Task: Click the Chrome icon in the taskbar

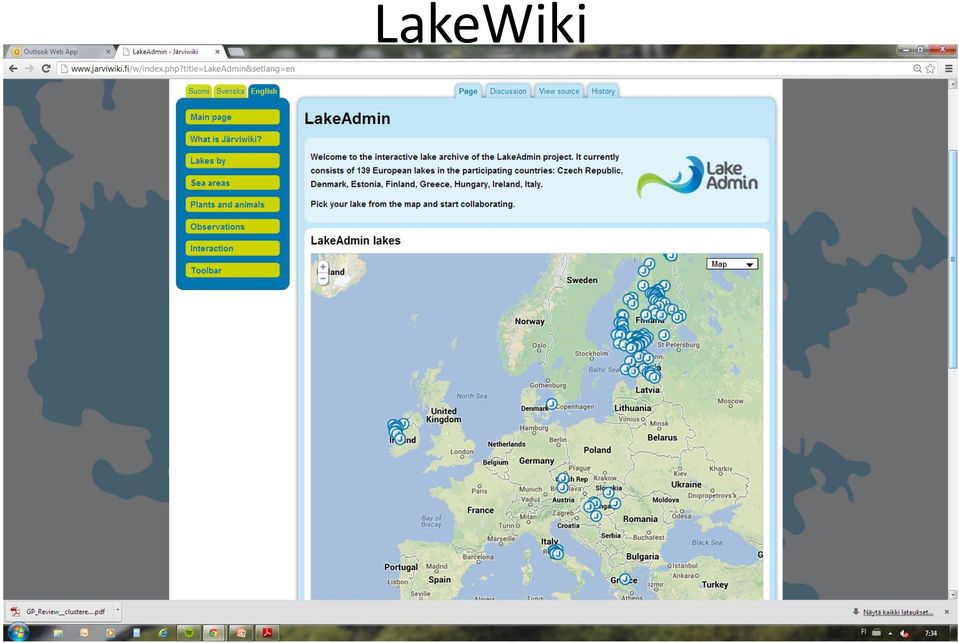Action: (x=213, y=633)
